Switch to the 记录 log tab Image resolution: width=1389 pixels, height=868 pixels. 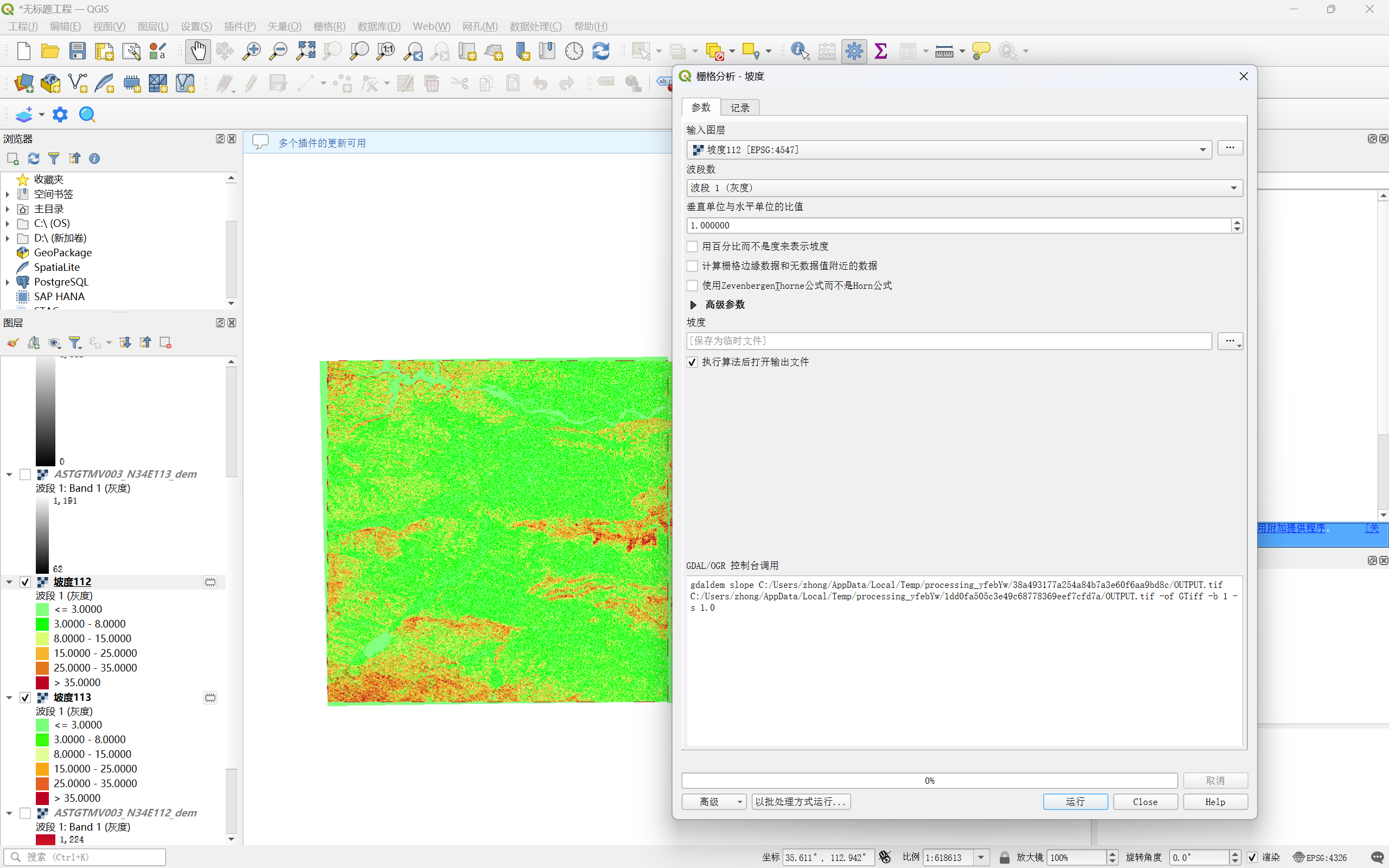[x=740, y=108]
